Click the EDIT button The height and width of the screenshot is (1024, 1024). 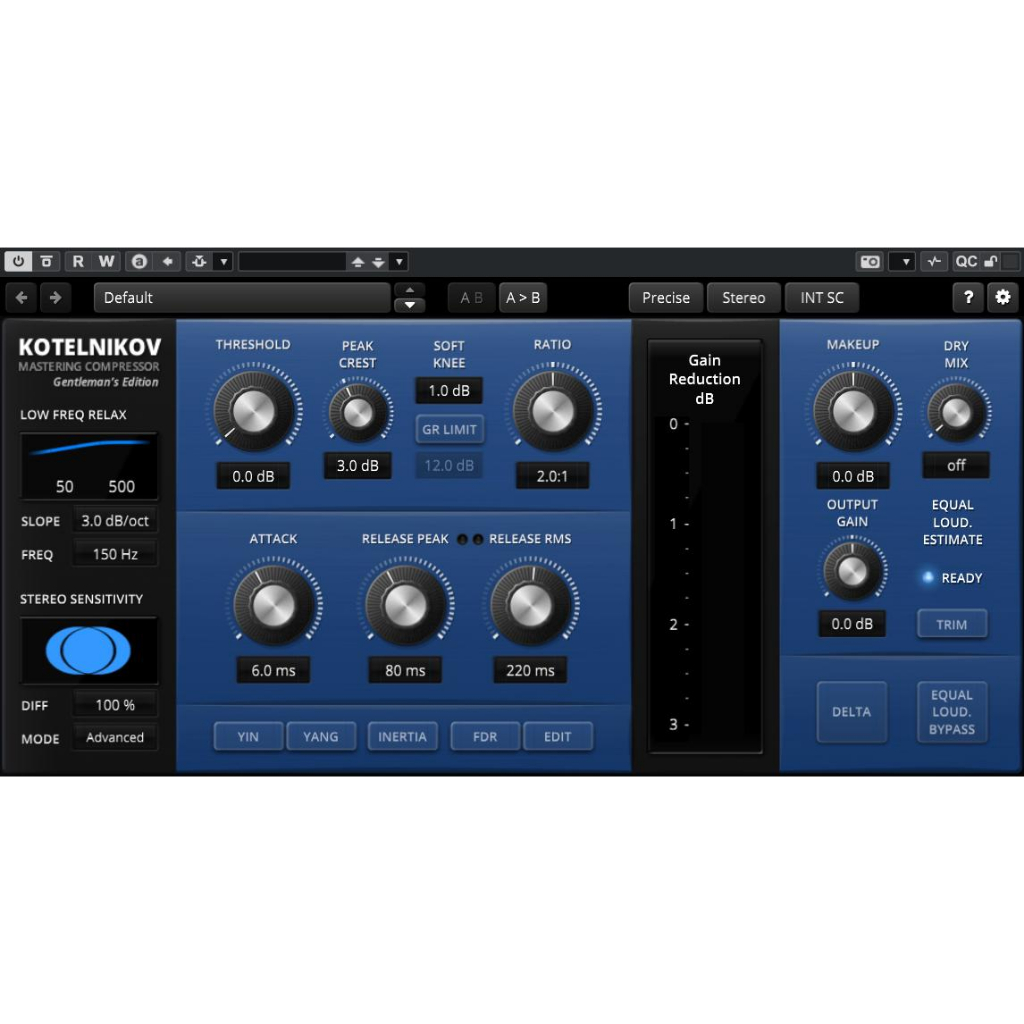558,737
